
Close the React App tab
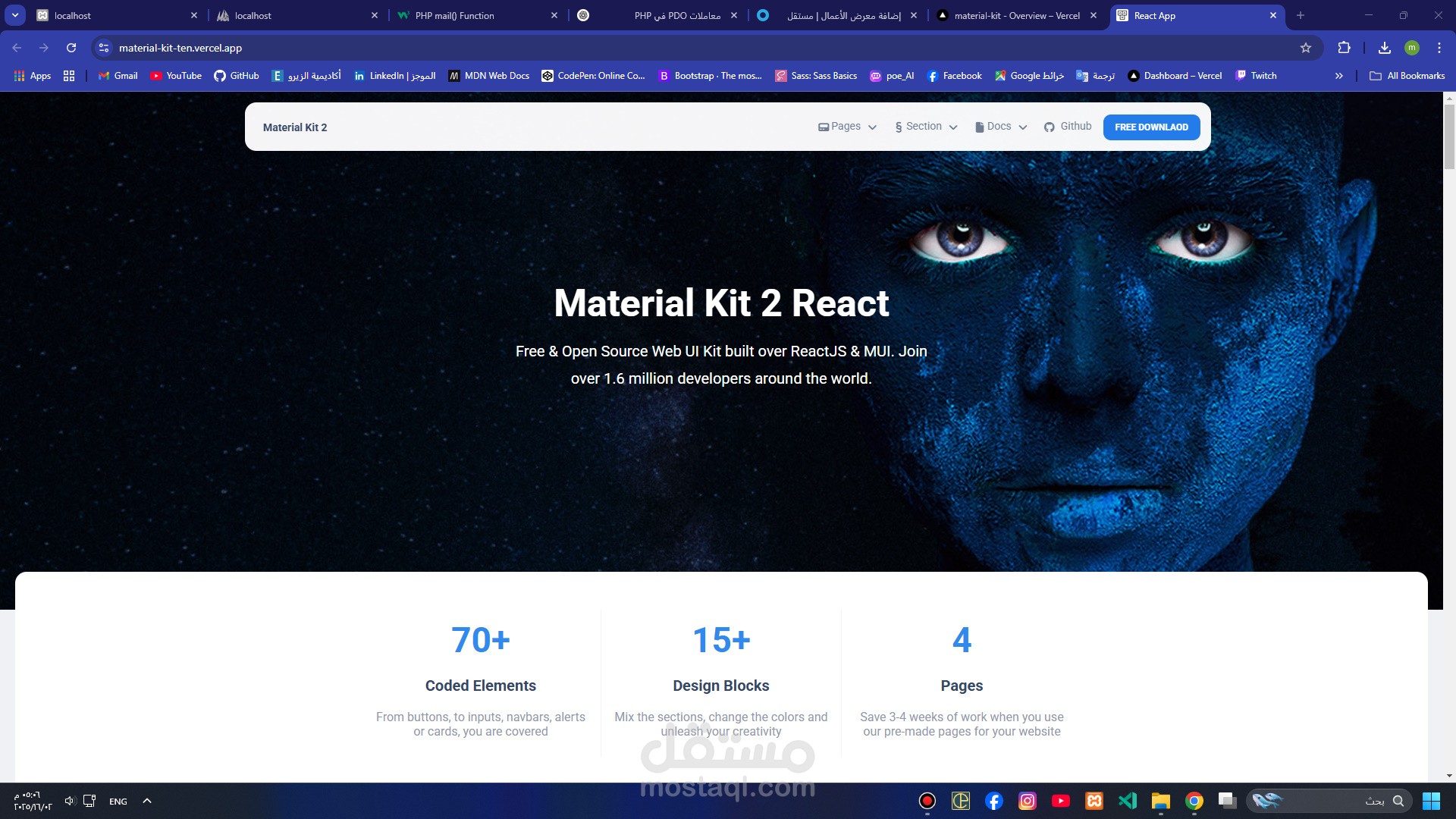tap(1273, 15)
